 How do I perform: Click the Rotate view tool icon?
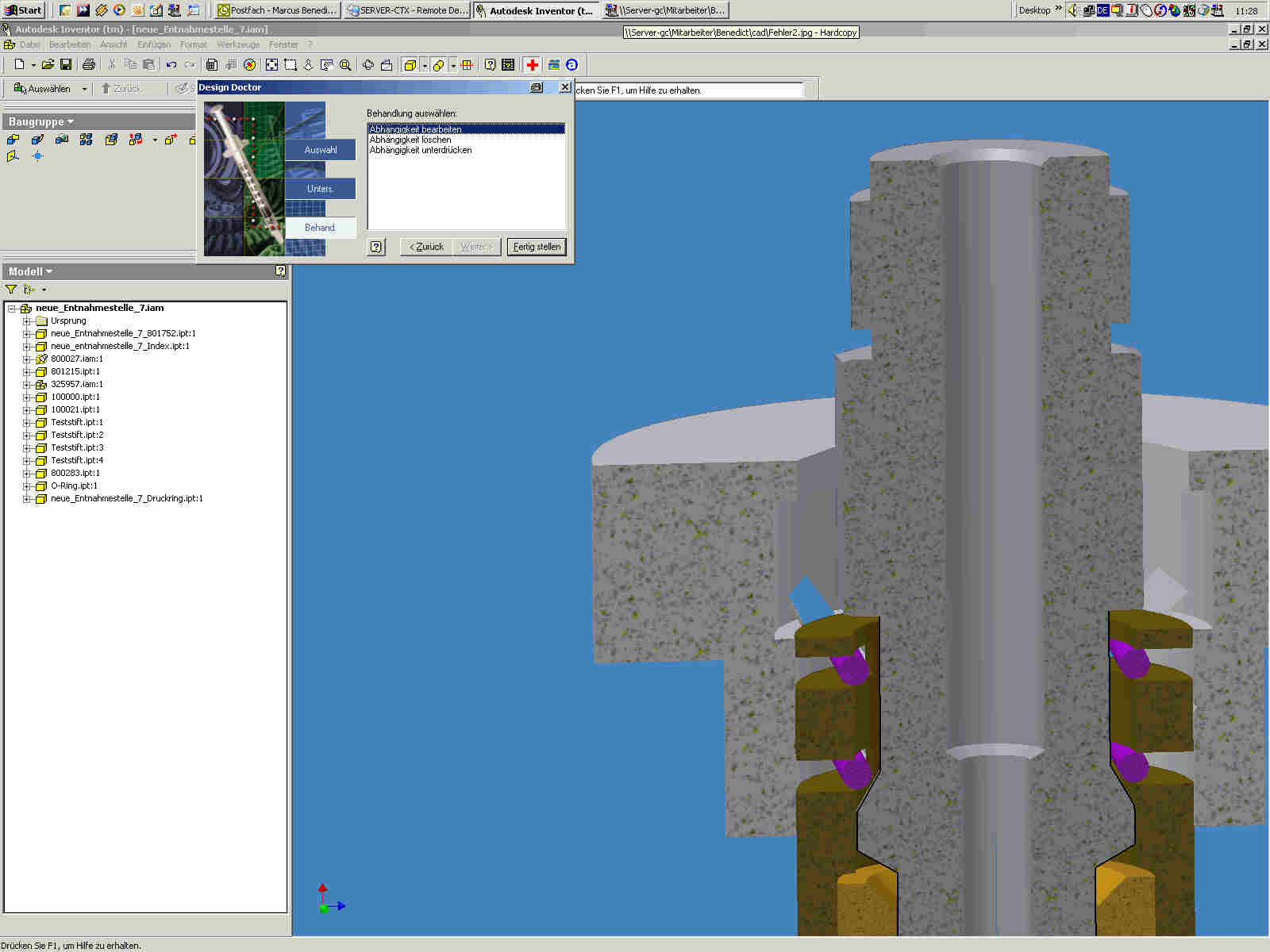click(368, 65)
